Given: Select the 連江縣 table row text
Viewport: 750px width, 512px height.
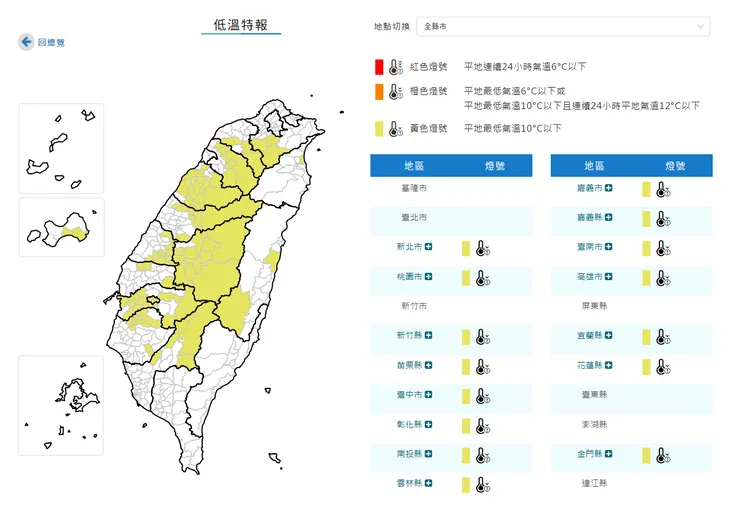Looking at the screenshot, I should click(x=595, y=483).
